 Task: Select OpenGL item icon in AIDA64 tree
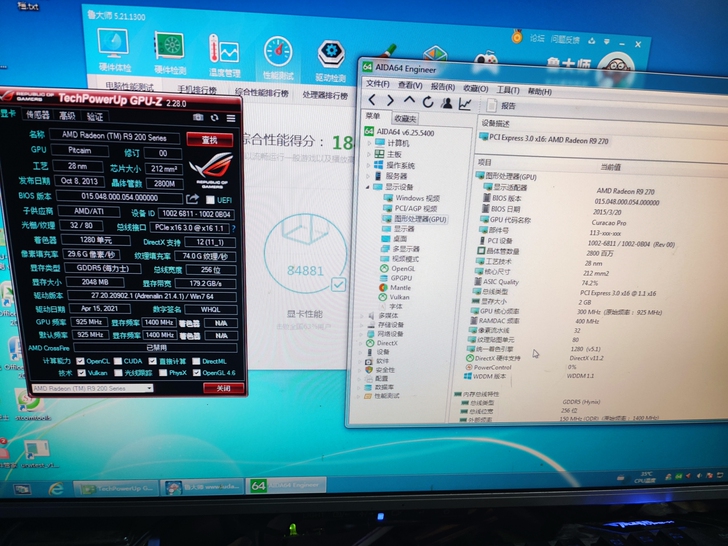384,268
